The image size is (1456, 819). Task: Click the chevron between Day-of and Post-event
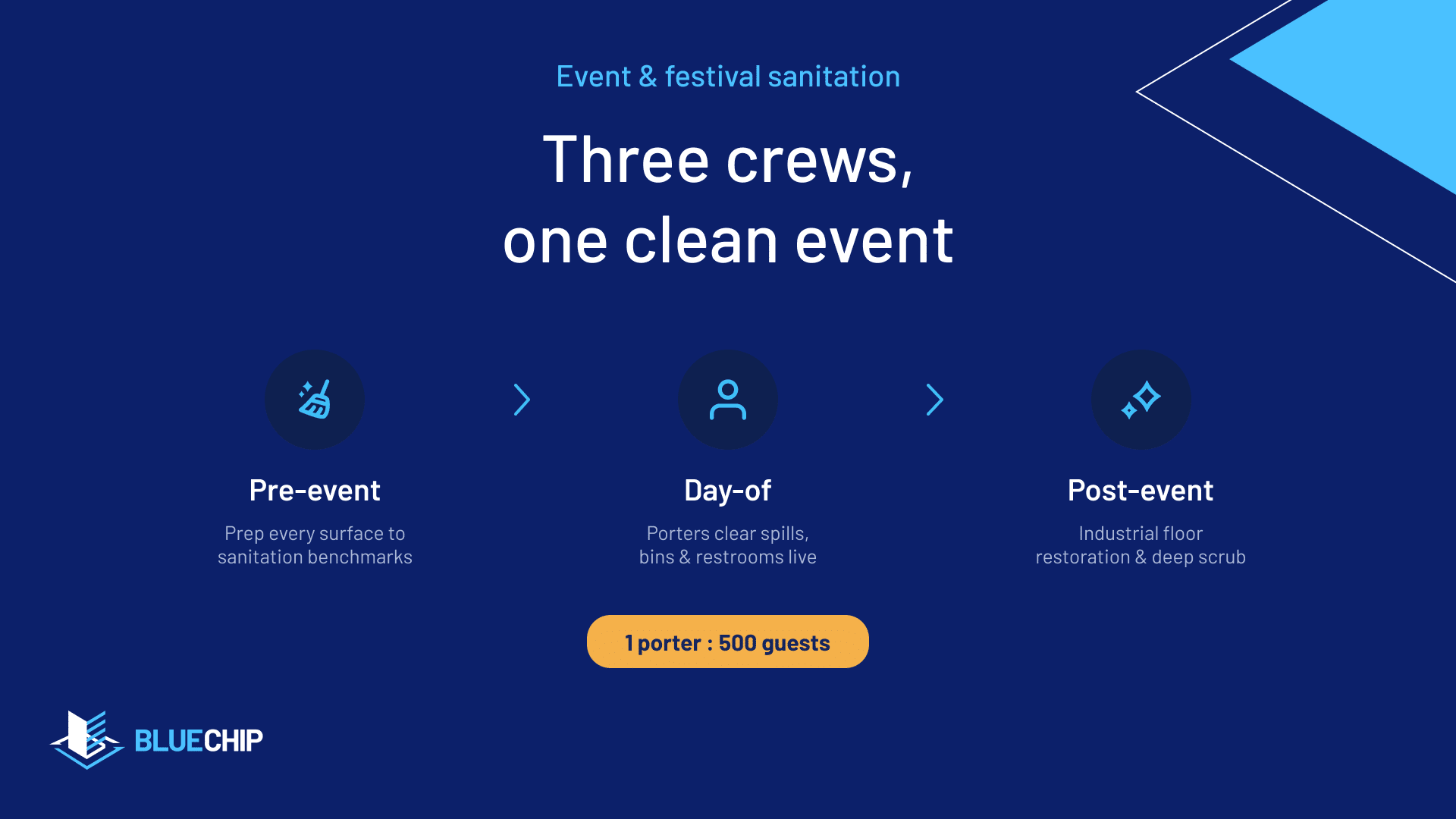(934, 400)
